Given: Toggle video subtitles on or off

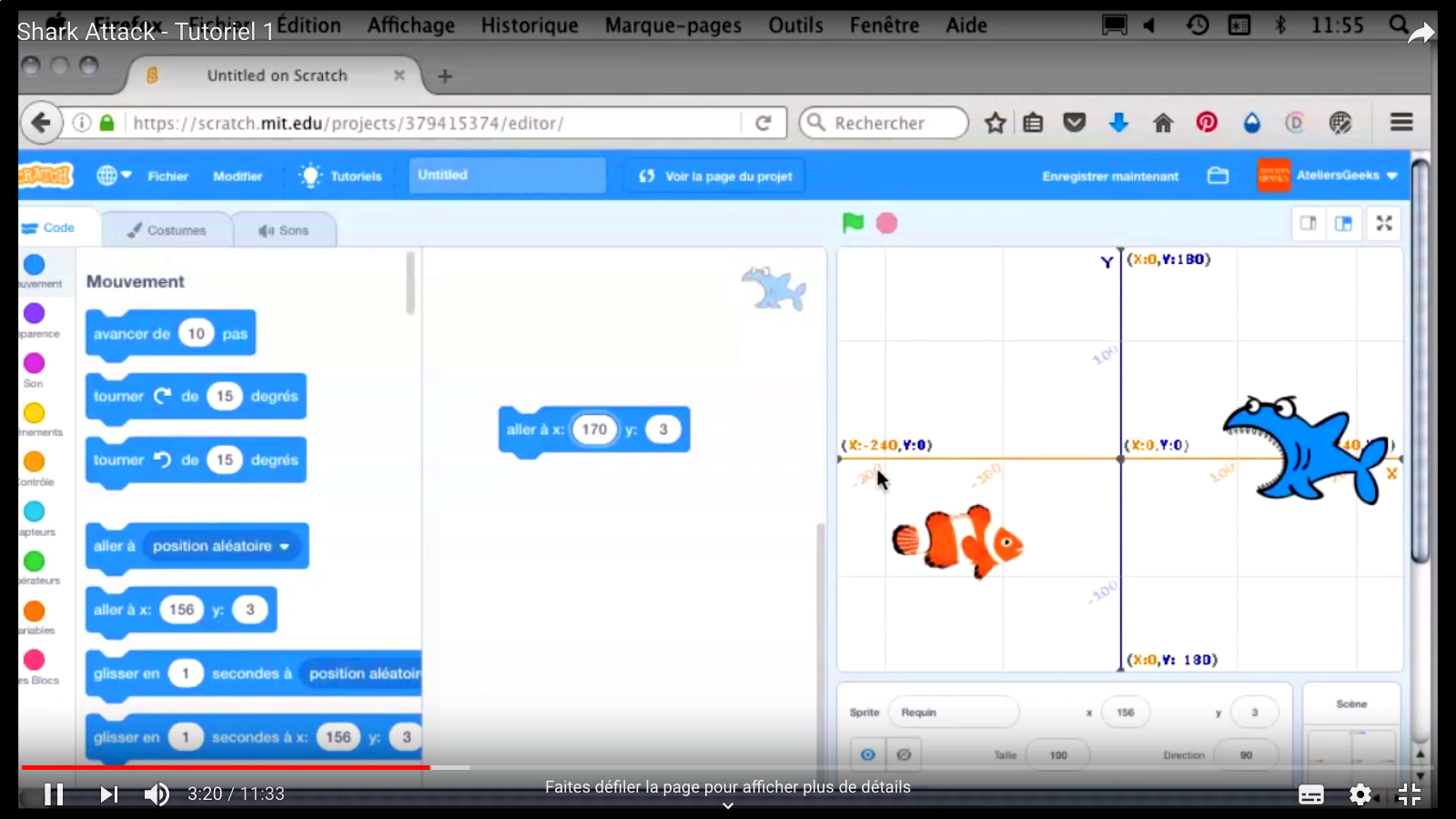Looking at the screenshot, I should [1311, 794].
